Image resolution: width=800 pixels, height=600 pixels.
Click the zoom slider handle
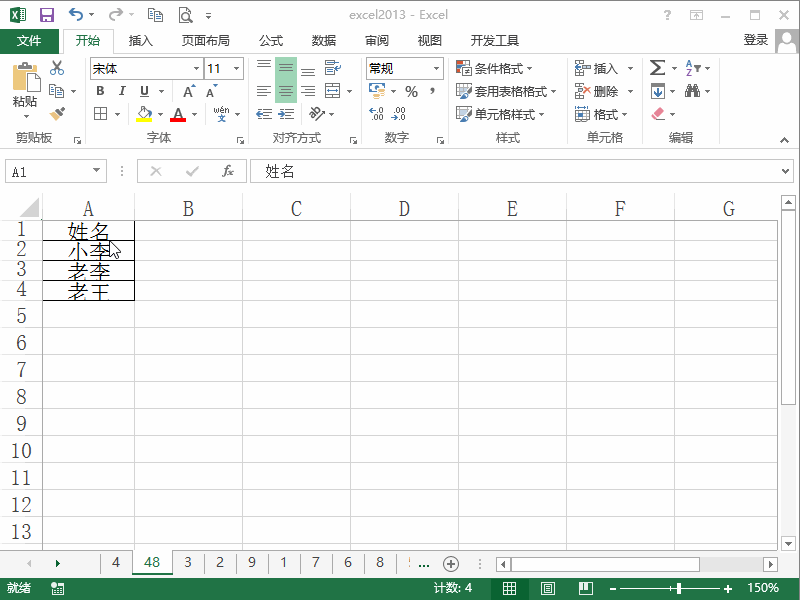(x=676, y=588)
